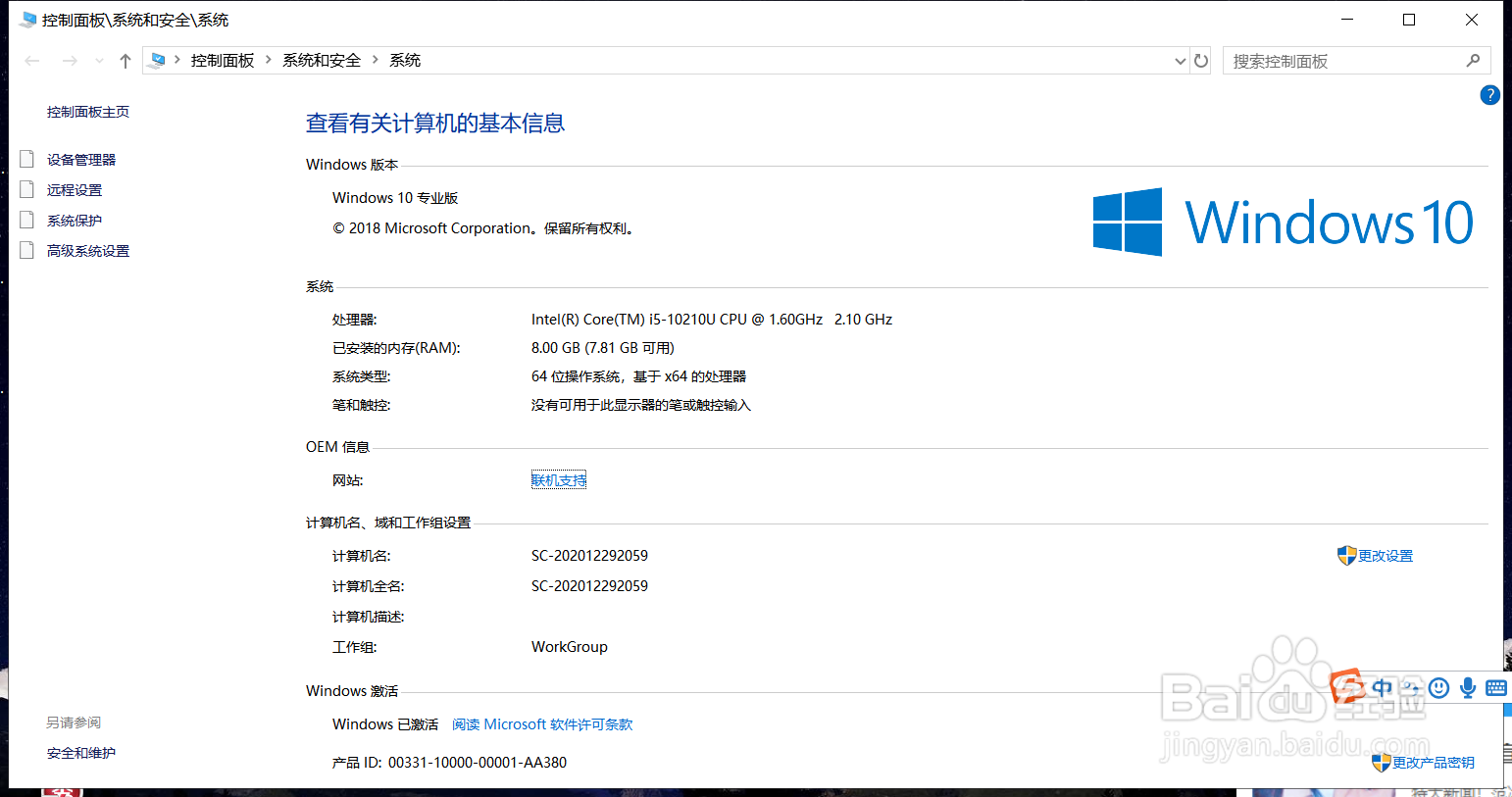Click the shield icon beside 系统保护
Image resolution: width=1512 pixels, height=797 pixels.
pyautogui.click(x=27, y=220)
